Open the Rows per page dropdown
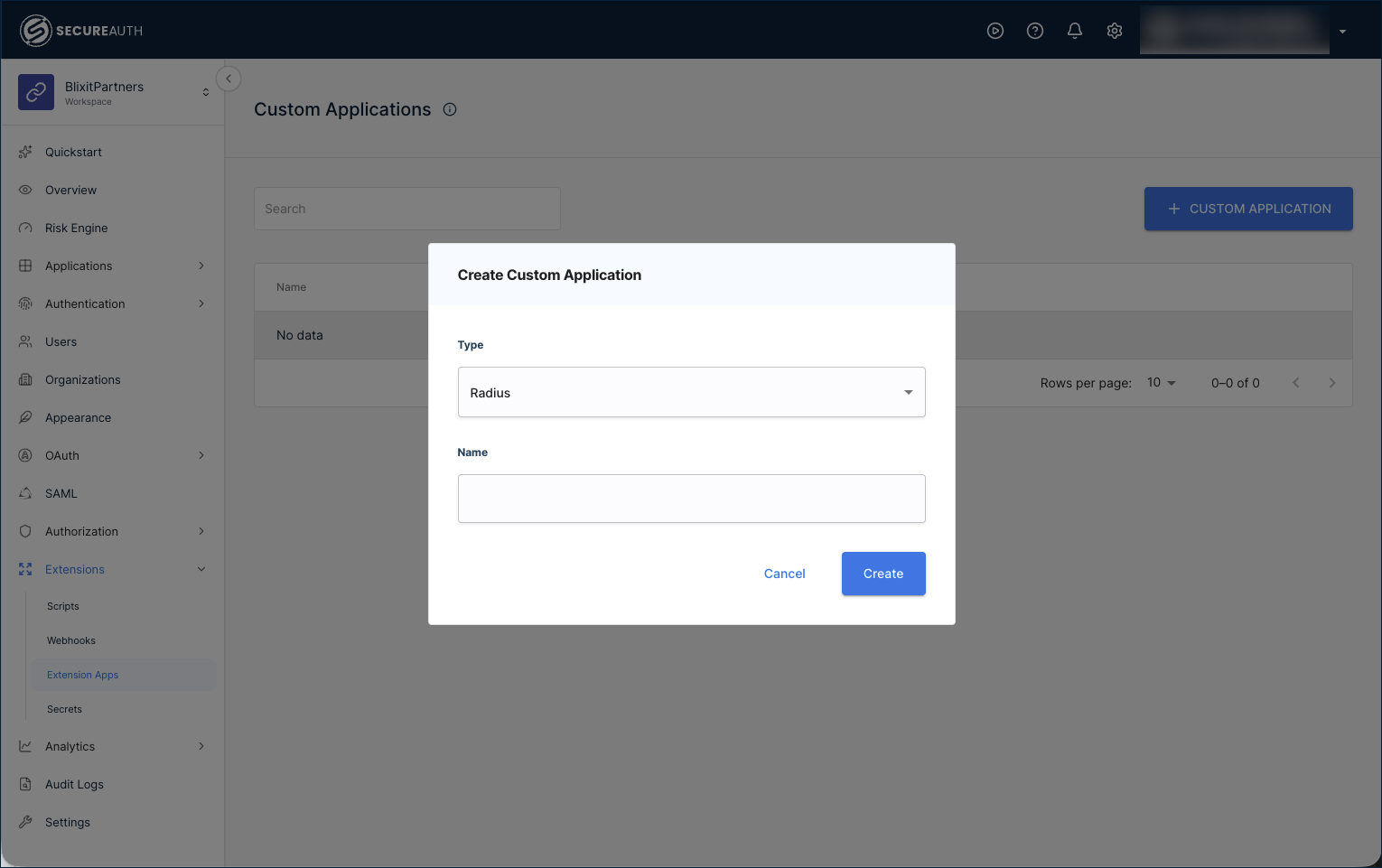 pyautogui.click(x=1162, y=383)
